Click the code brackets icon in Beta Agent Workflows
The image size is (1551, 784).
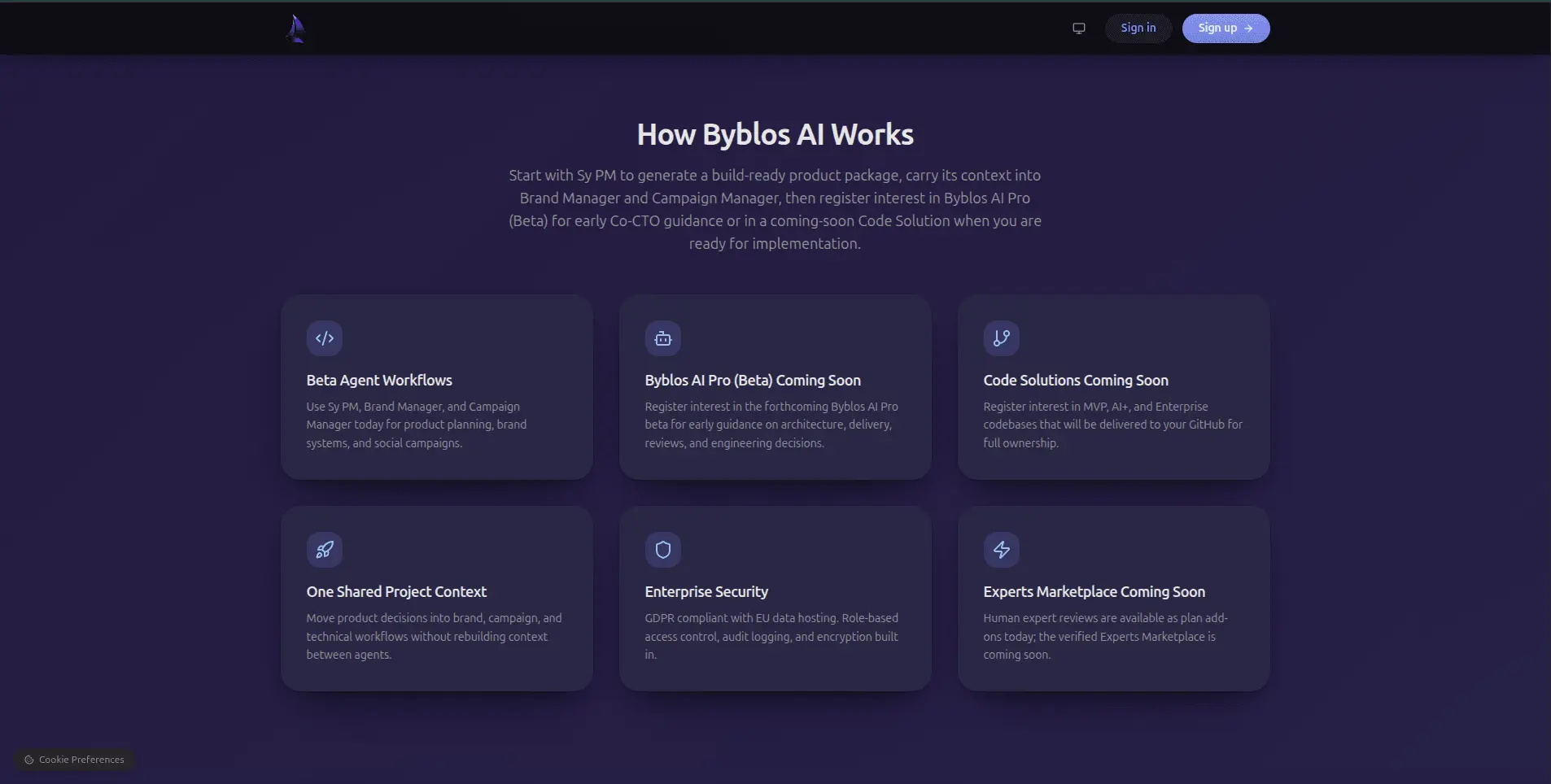click(325, 338)
